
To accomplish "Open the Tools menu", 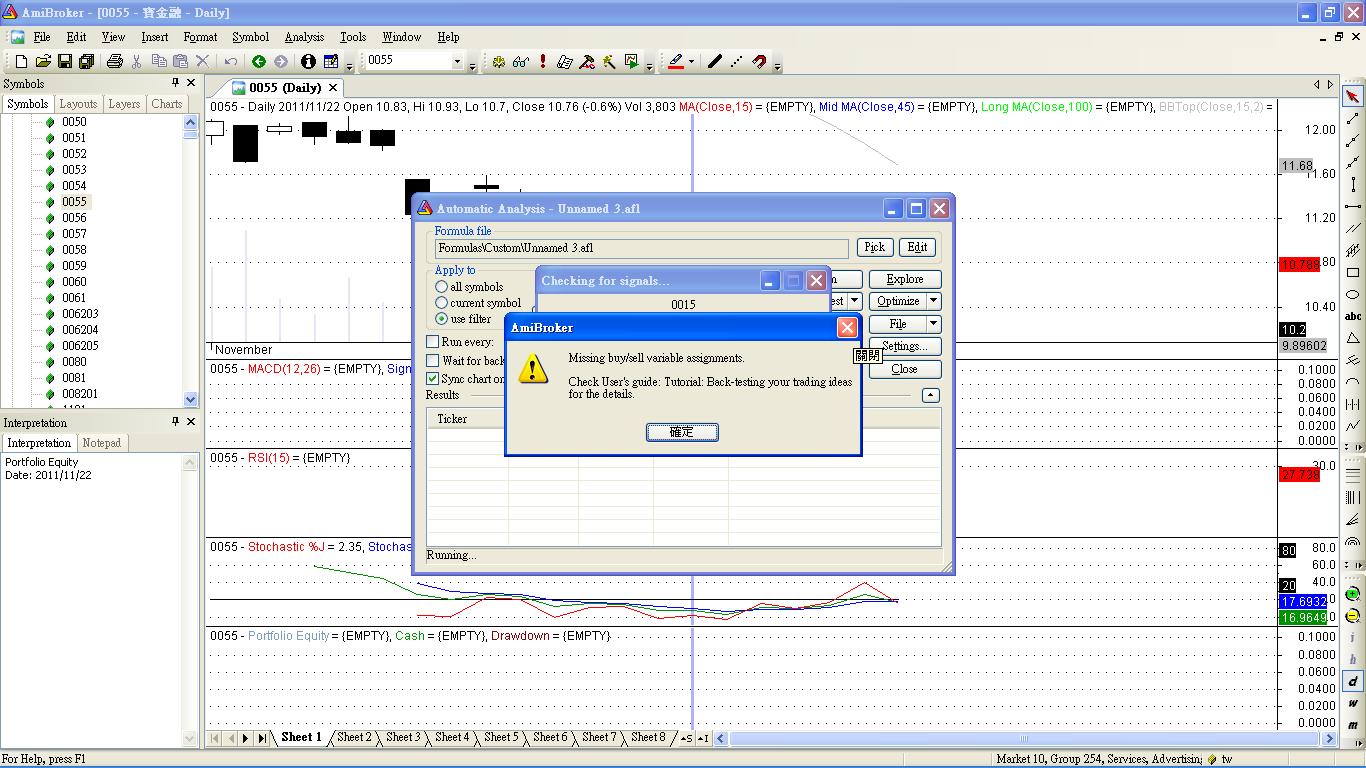I will click(x=353, y=37).
